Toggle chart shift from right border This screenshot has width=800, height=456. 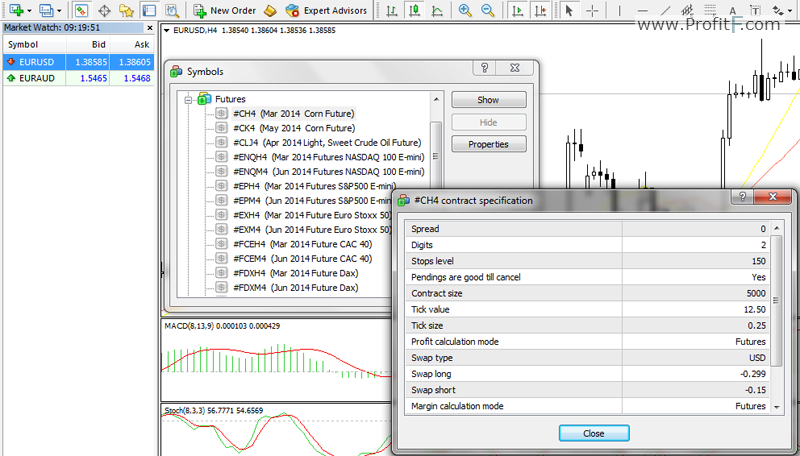pyautogui.click(x=540, y=10)
